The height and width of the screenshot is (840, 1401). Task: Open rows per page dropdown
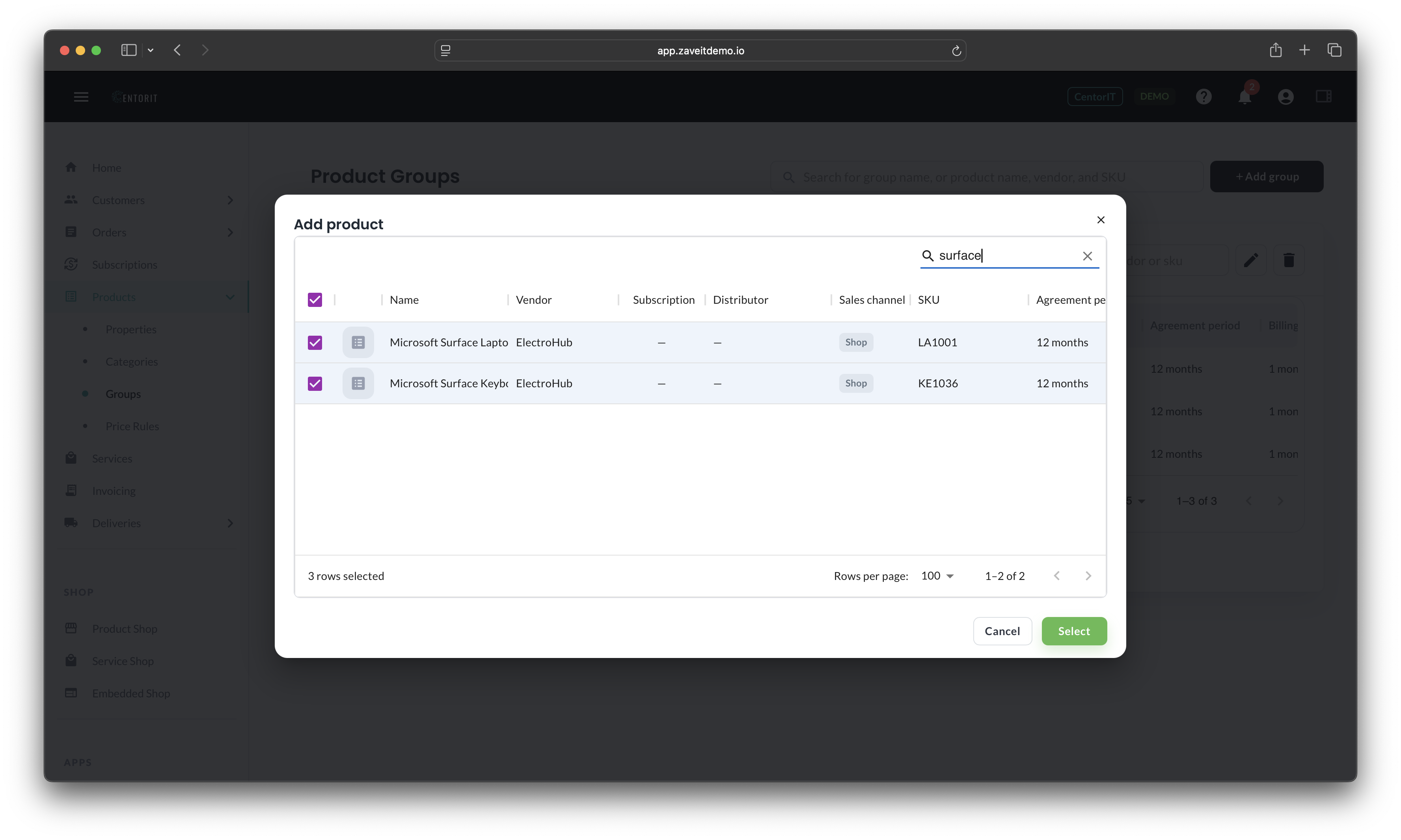pos(938,576)
